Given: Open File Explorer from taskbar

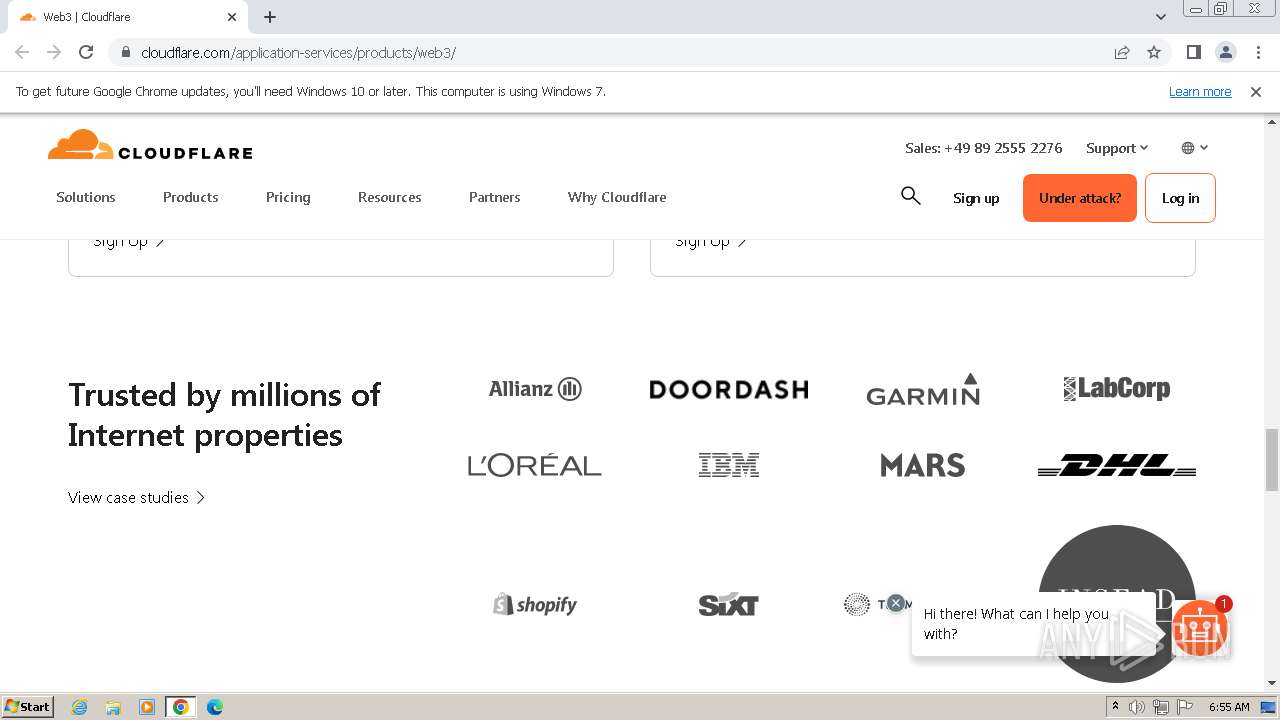Looking at the screenshot, I should 113,707.
